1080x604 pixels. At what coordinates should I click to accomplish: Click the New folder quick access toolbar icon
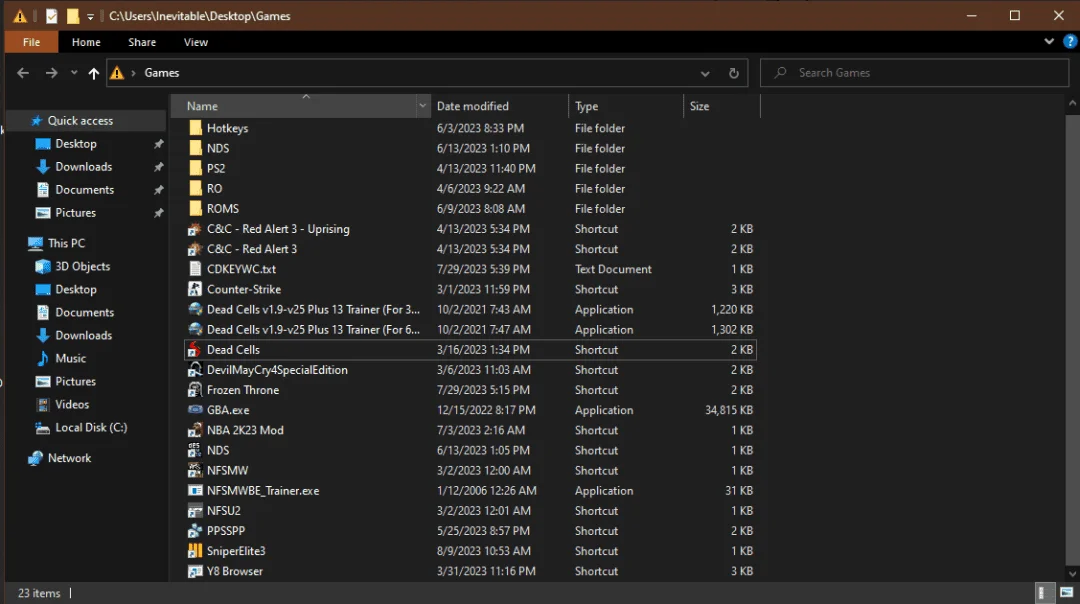72,16
